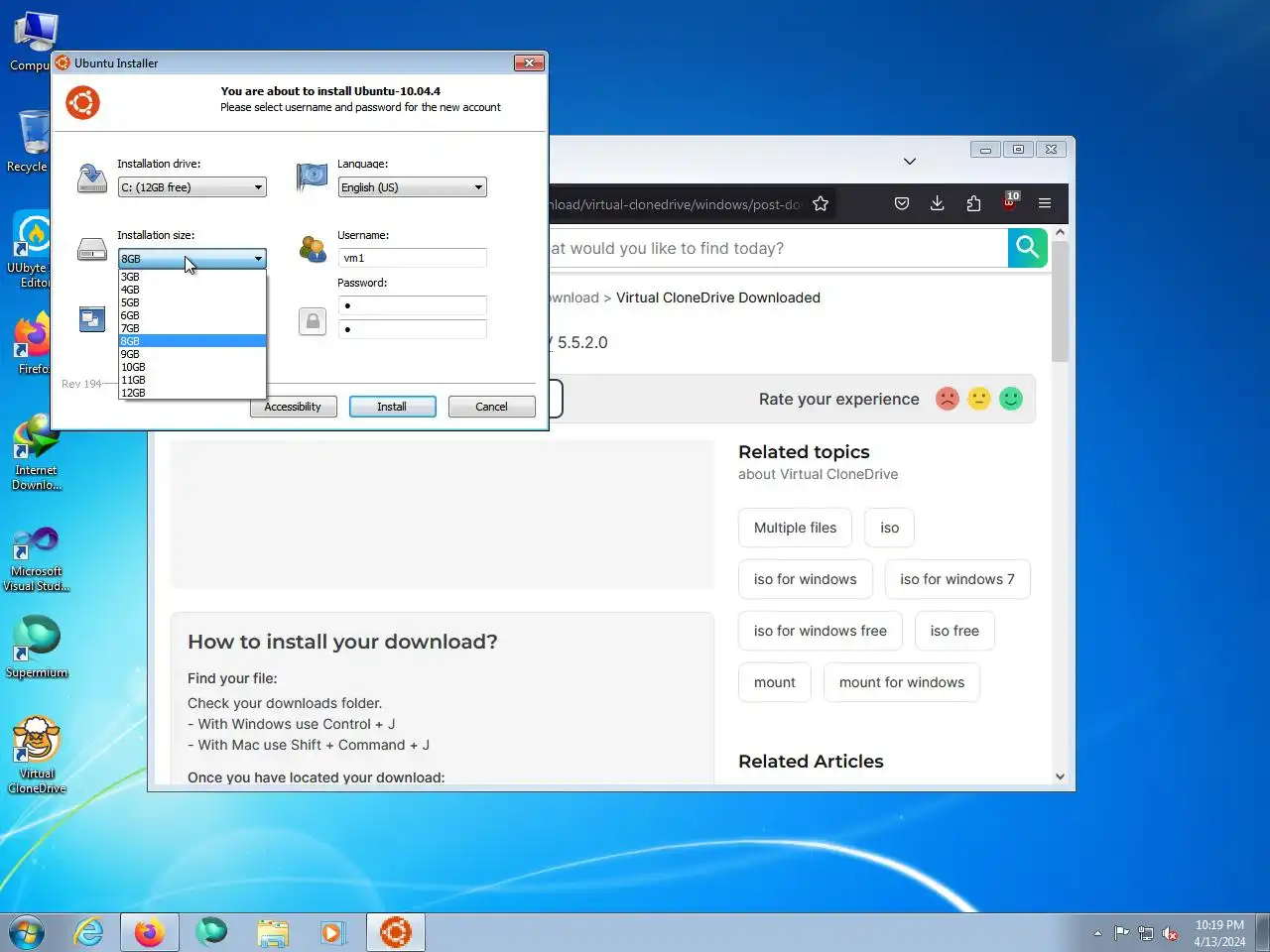1270x952 pixels.
Task: Open the Language dropdown English (US)
Action: click(413, 186)
